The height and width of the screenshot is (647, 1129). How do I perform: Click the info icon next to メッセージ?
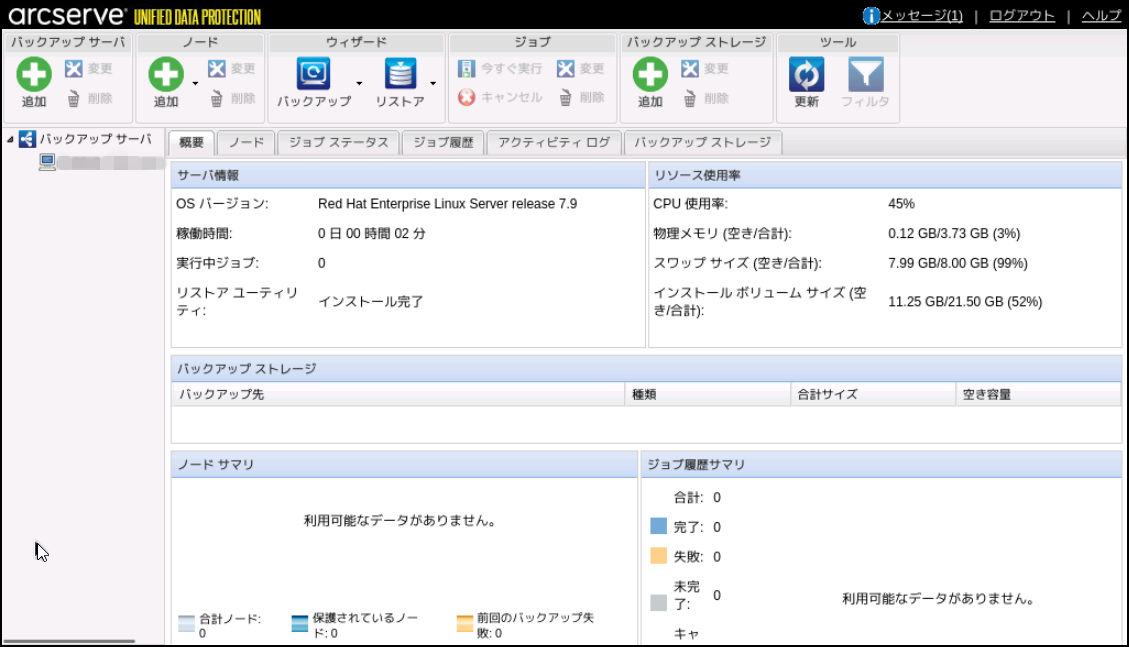tap(871, 16)
